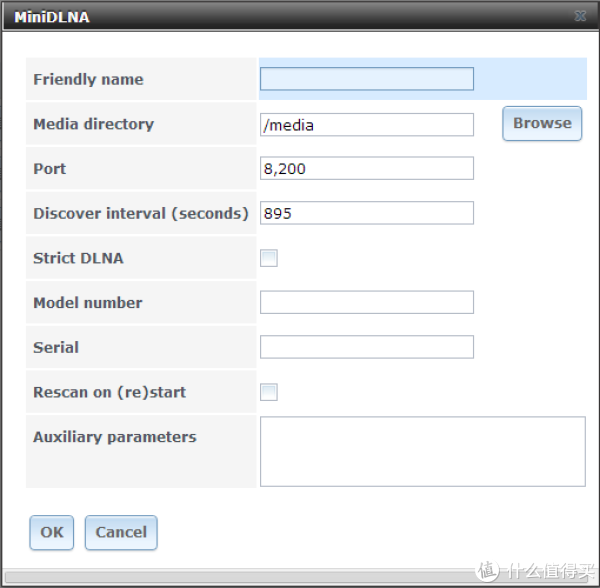Click the Strict DLNA label text

(x=78, y=258)
